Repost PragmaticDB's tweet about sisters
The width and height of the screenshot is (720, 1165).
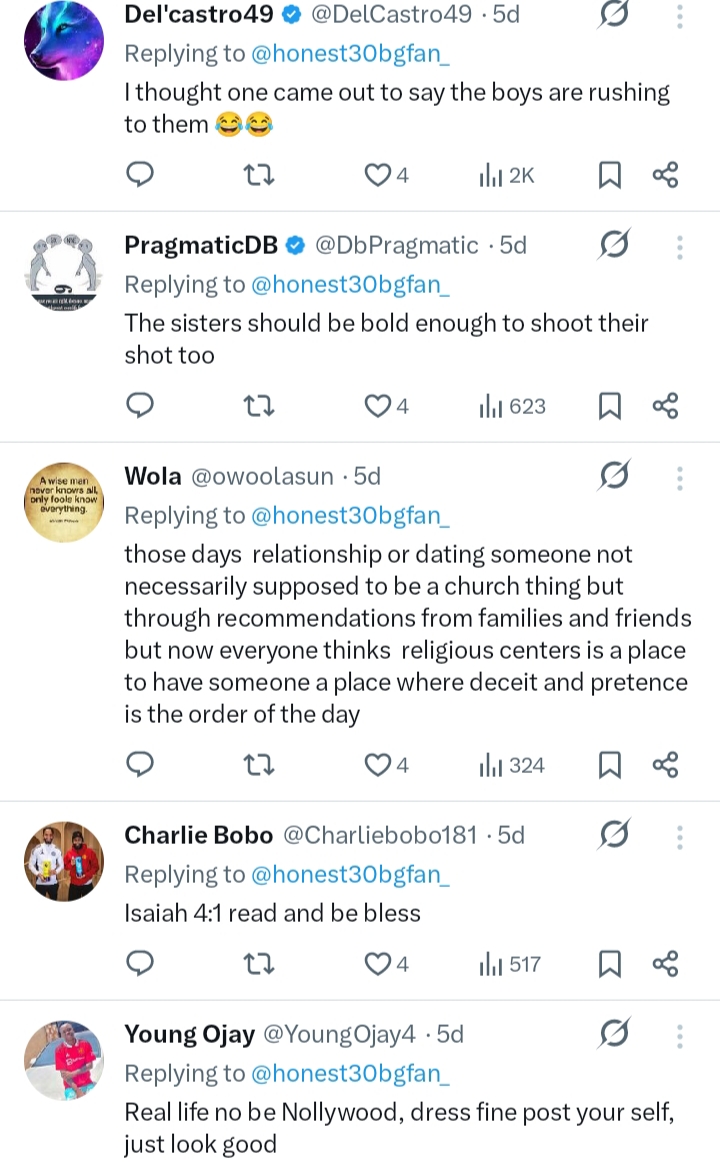point(260,405)
